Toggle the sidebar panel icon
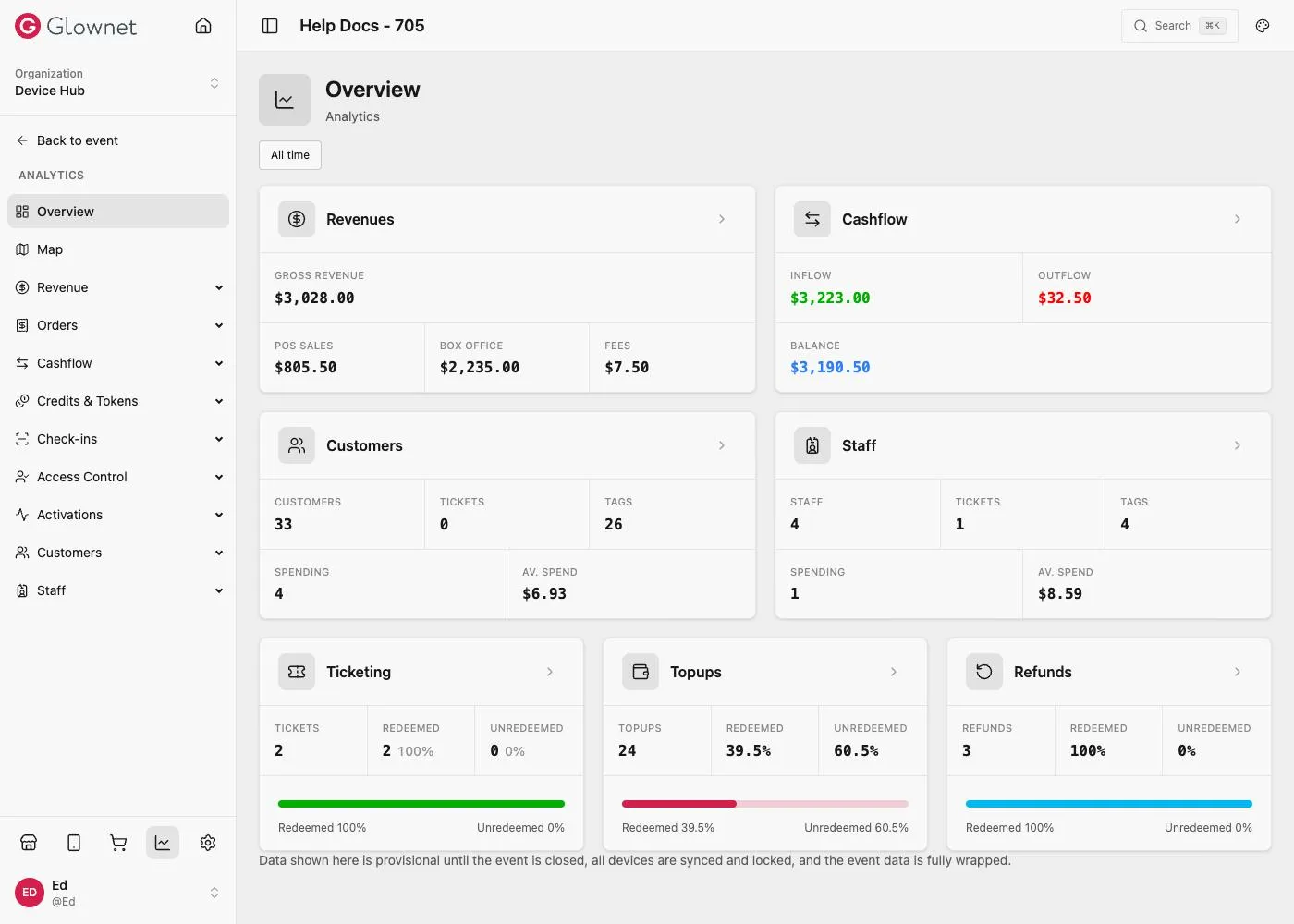Screen dimensions: 1294x924 (270, 26)
